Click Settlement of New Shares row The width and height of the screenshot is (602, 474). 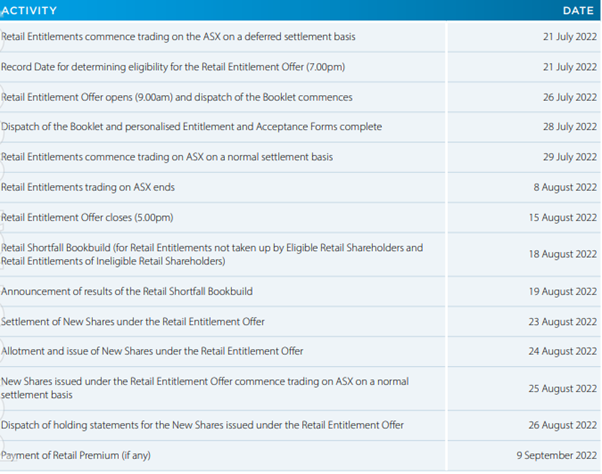pyautogui.click(x=147, y=322)
